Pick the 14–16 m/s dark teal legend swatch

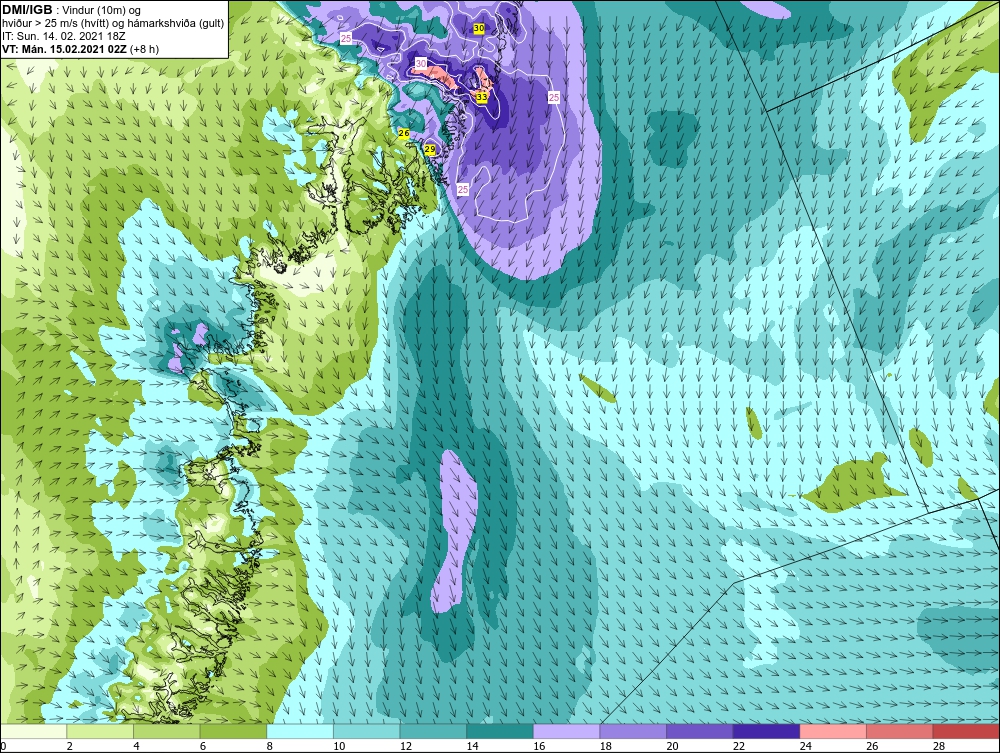tap(500, 731)
